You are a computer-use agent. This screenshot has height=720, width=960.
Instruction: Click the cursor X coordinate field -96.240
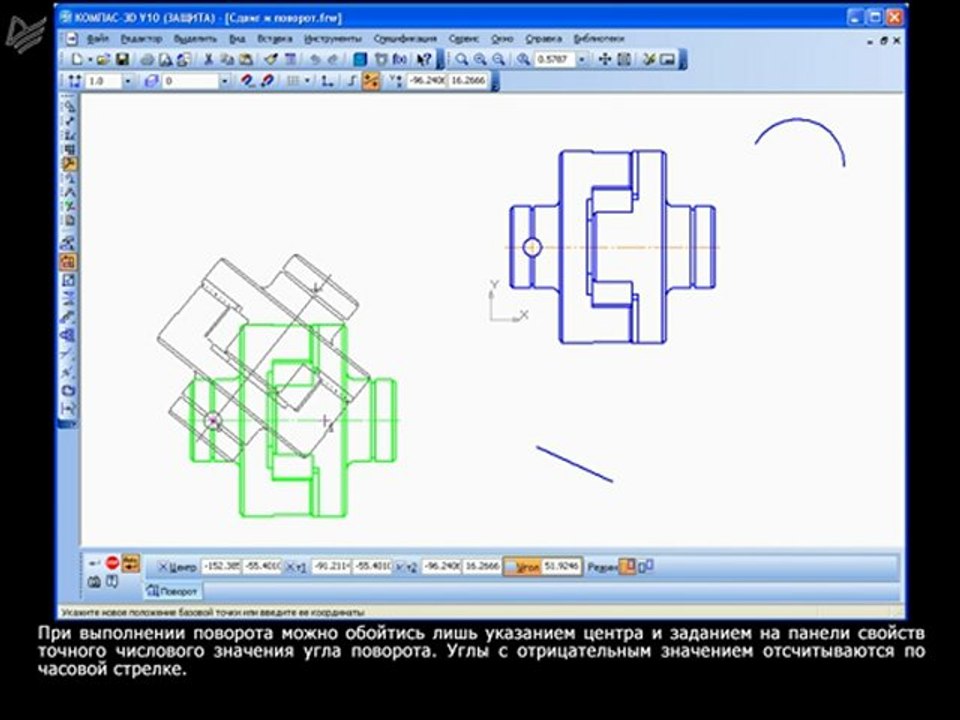click(427, 81)
